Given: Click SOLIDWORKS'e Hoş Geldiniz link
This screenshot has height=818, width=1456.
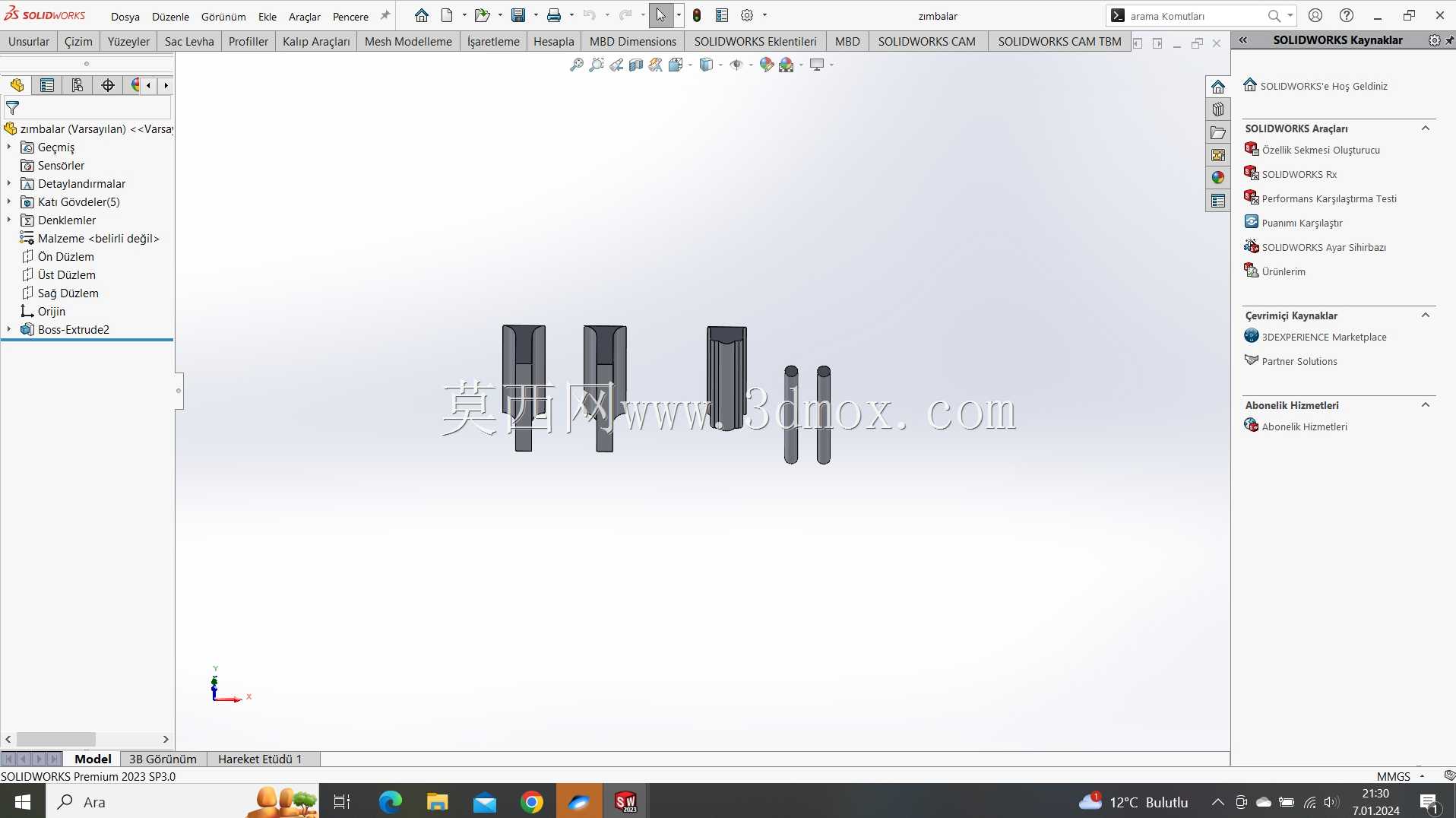Looking at the screenshot, I should [1324, 86].
